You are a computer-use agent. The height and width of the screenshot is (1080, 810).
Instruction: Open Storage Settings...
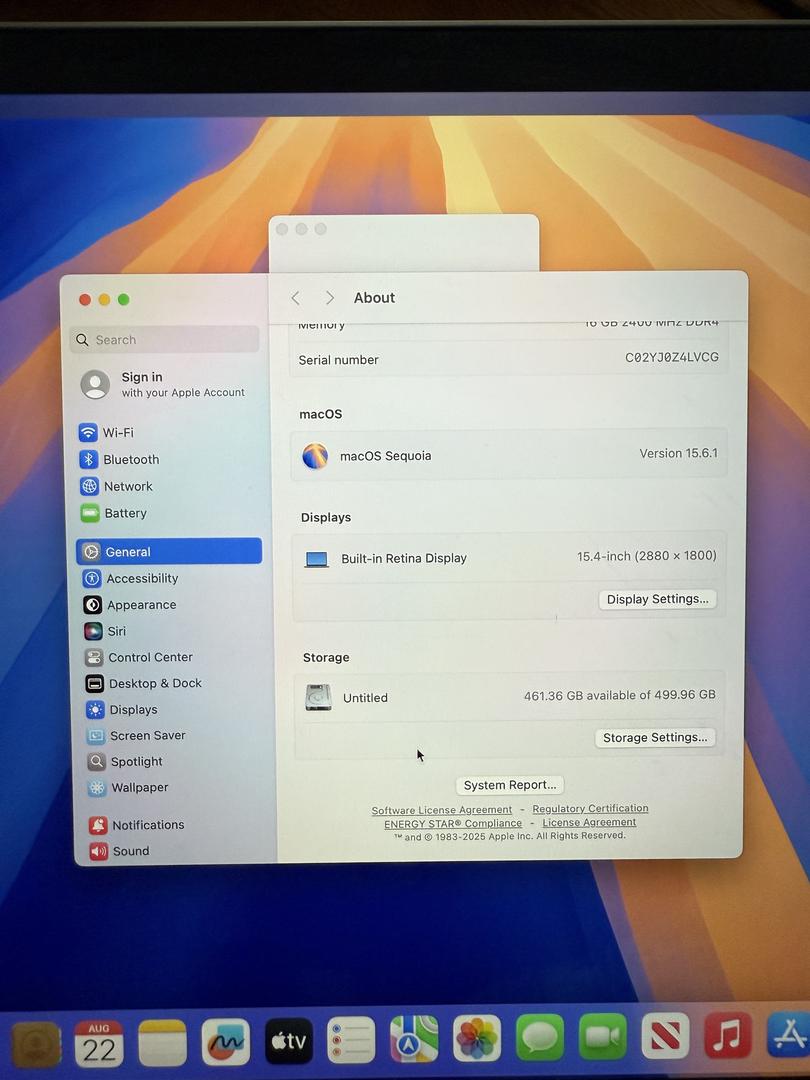(655, 738)
